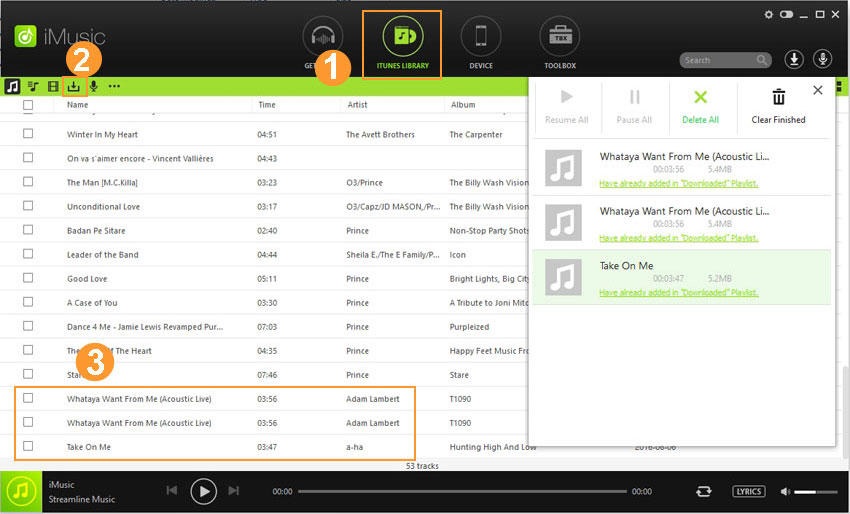Tick checkbox for Leader of the Band
Image resolution: width=850 pixels, height=514 pixels.
tap(28, 254)
